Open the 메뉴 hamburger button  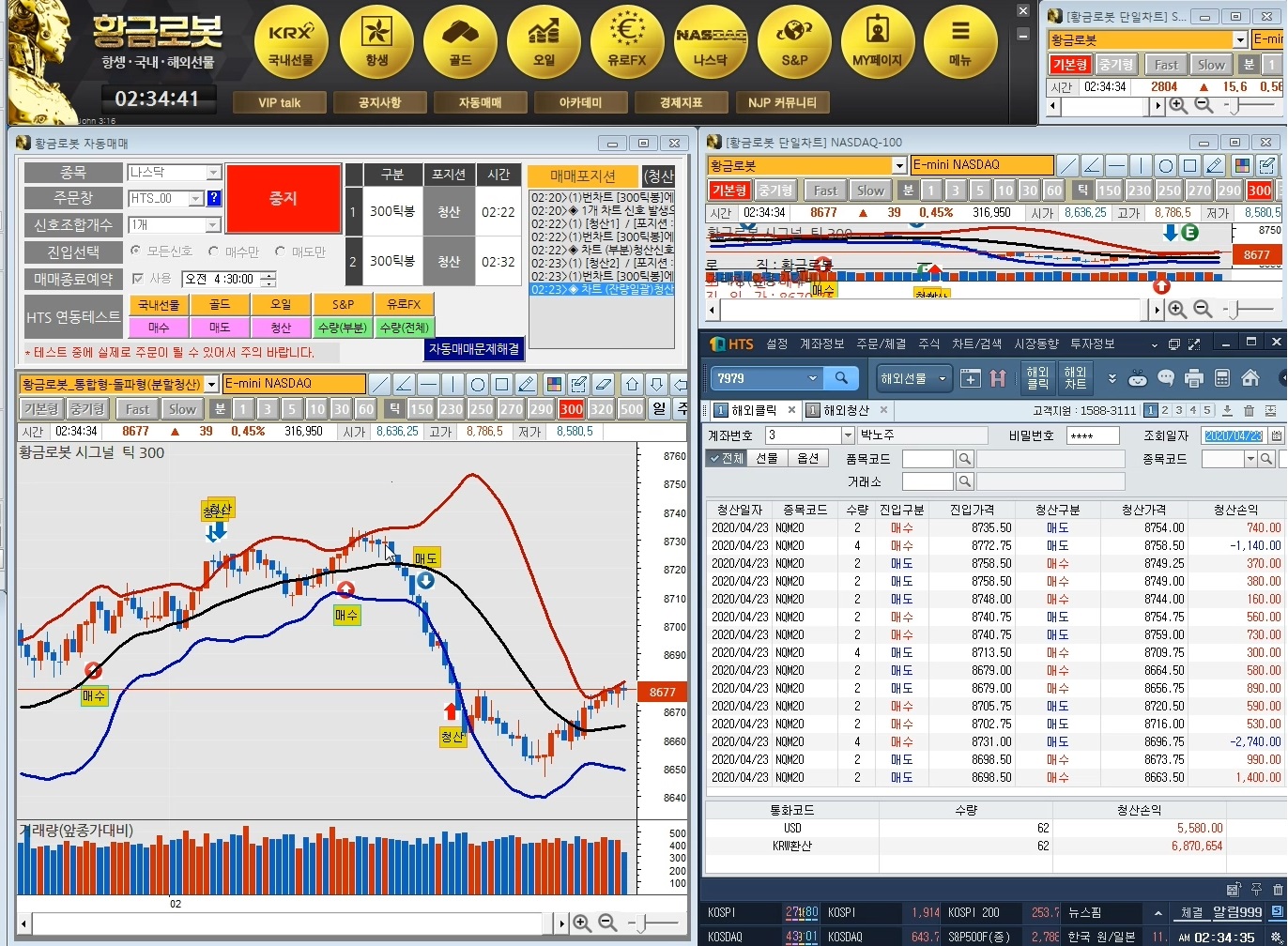(x=960, y=43)
